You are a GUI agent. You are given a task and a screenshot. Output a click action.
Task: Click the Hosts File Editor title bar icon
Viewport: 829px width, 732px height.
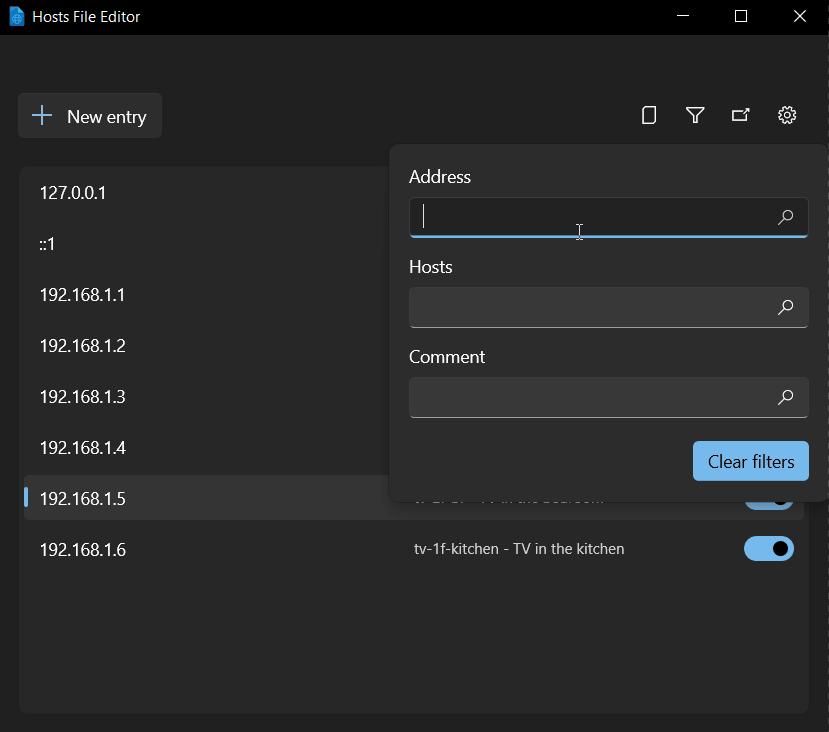pyautogui.click(x=16, y=17)
